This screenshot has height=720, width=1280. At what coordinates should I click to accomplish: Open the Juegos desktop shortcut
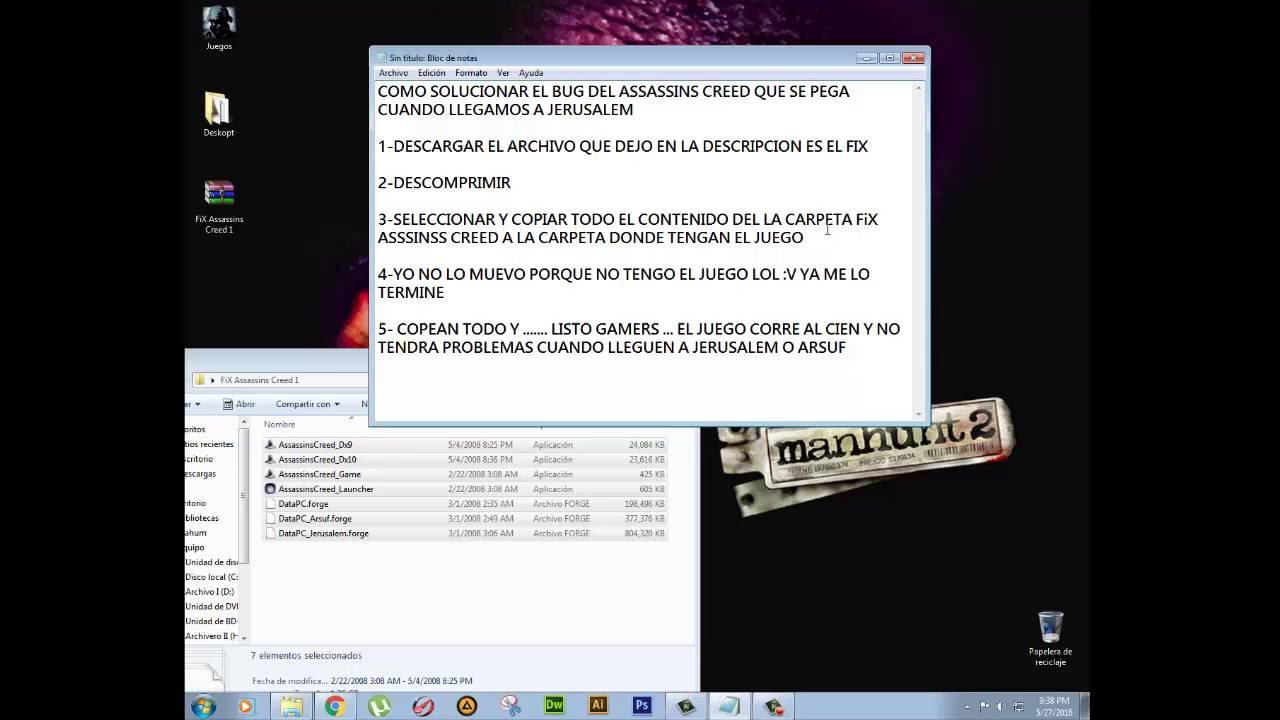(218, 29)
